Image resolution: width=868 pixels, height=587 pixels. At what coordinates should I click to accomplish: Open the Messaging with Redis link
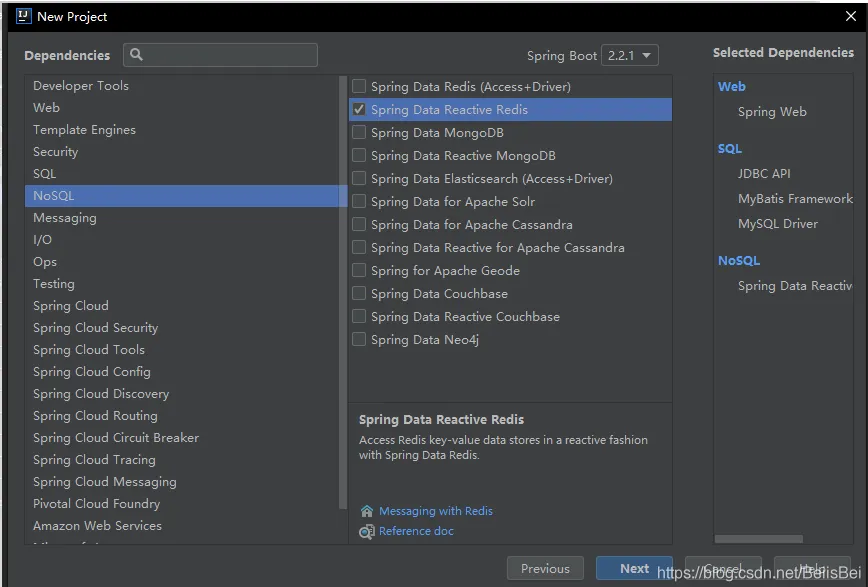coord(436,511)
